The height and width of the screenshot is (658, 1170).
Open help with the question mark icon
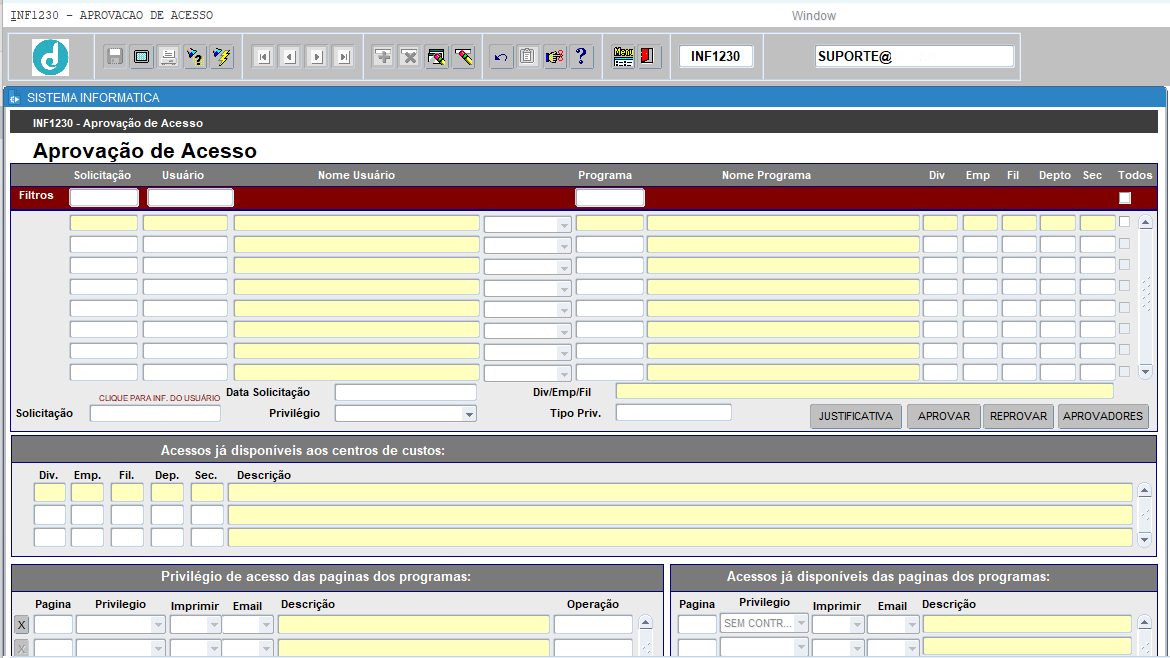pos(581,57)
